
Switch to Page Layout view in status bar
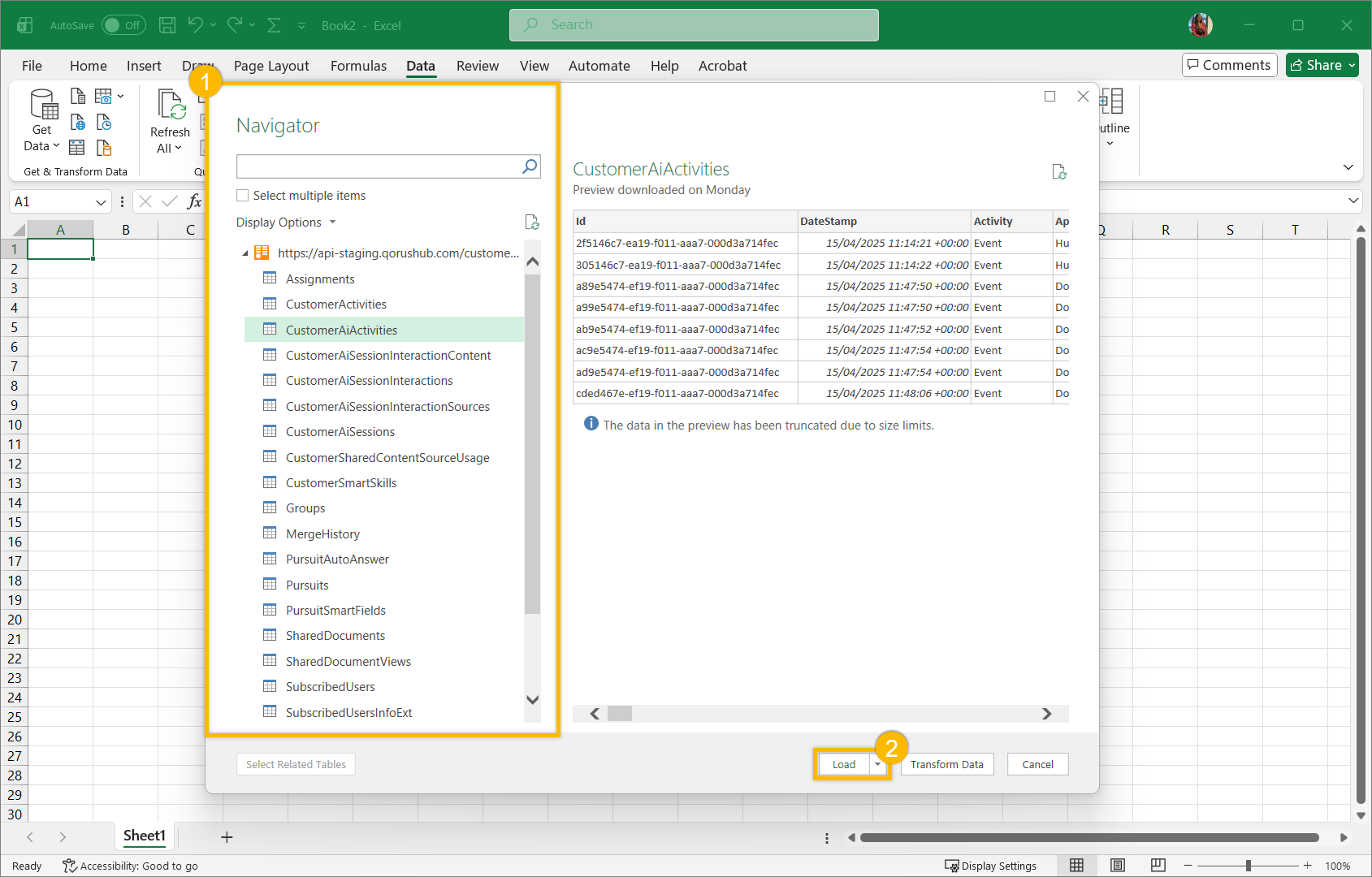tap(1118, 866)
